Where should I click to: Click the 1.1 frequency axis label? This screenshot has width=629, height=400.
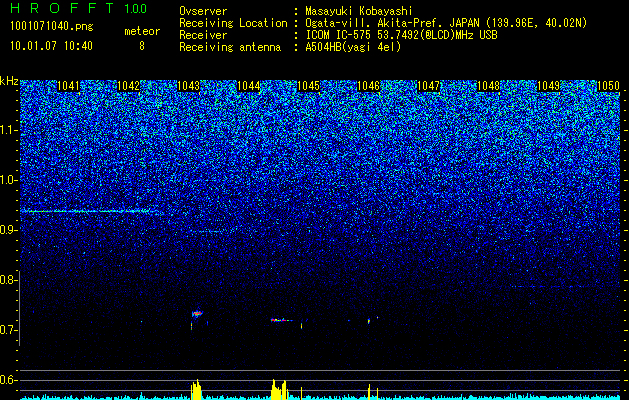(x=7, y=130)
